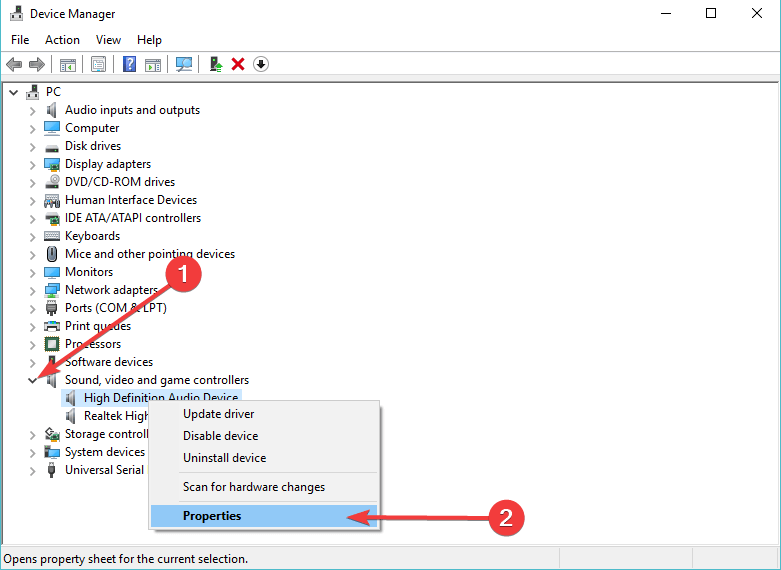The image size is (781, 570).
Task: Click the Storage controllers icon
Action: (52, 434)
